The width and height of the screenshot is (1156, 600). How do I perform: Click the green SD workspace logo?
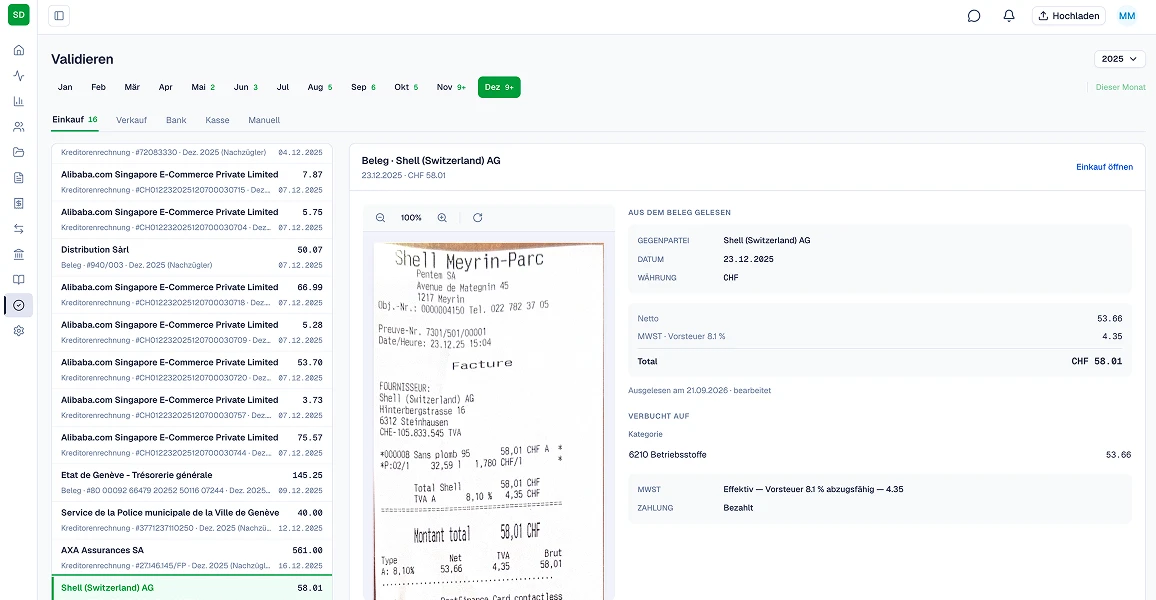coord(18,15)
